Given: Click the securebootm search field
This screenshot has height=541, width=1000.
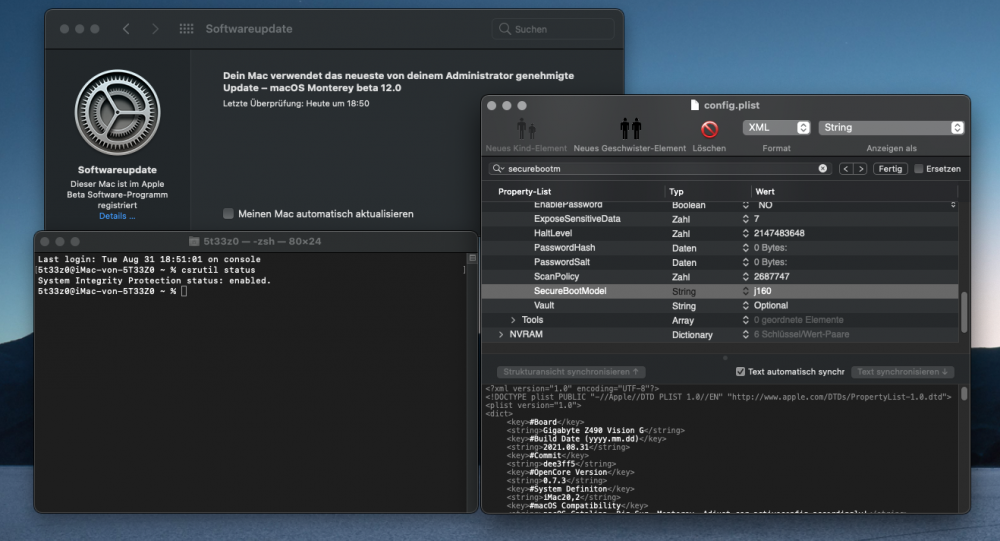Looking at the screenshot, I should coord(660,168).
